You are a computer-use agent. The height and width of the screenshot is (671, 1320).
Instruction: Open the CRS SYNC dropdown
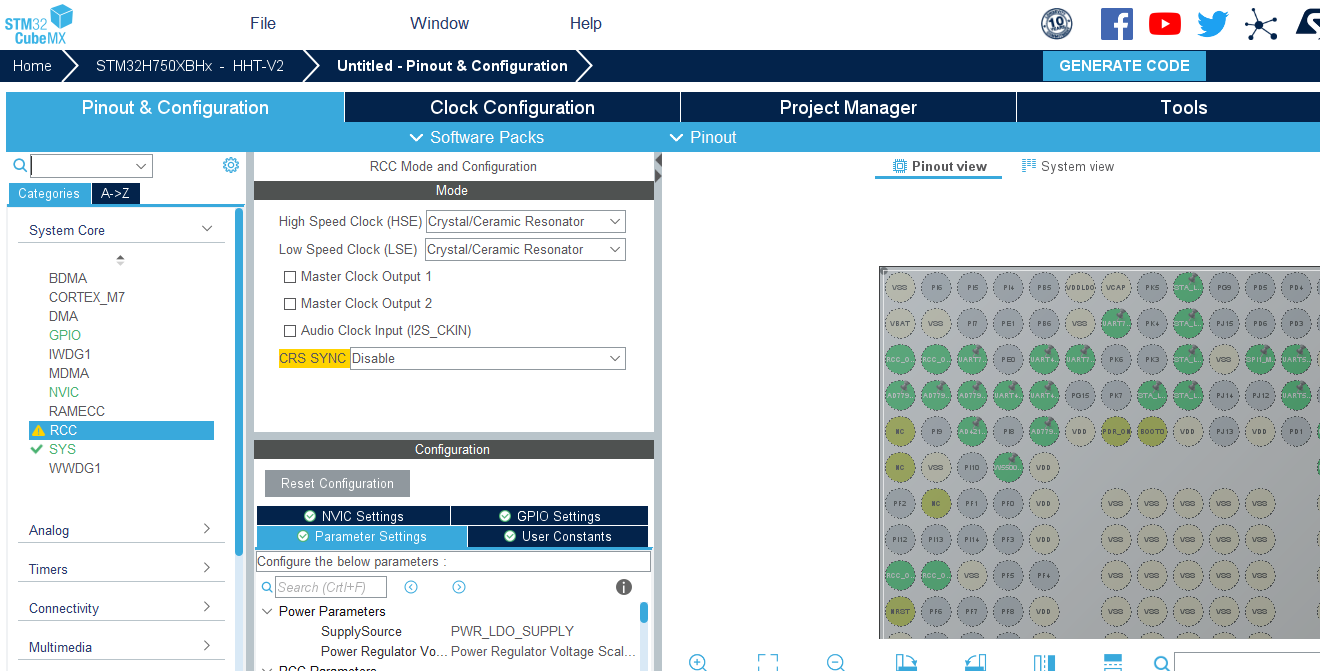click(488, 358)
